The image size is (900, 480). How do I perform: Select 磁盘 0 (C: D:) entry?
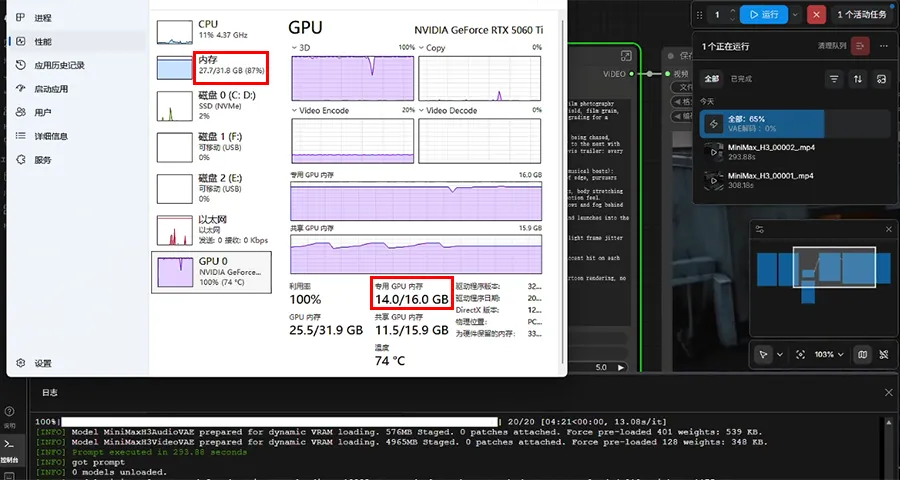coord(211,106)
